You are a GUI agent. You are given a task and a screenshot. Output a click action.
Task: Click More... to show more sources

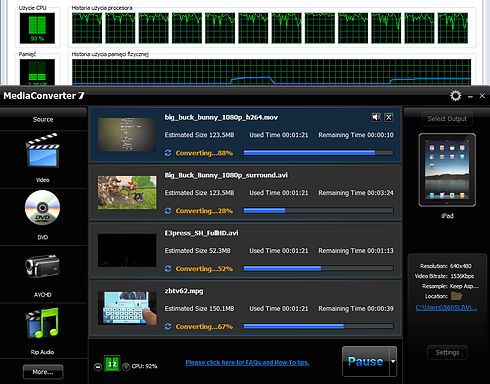point(43,372)
